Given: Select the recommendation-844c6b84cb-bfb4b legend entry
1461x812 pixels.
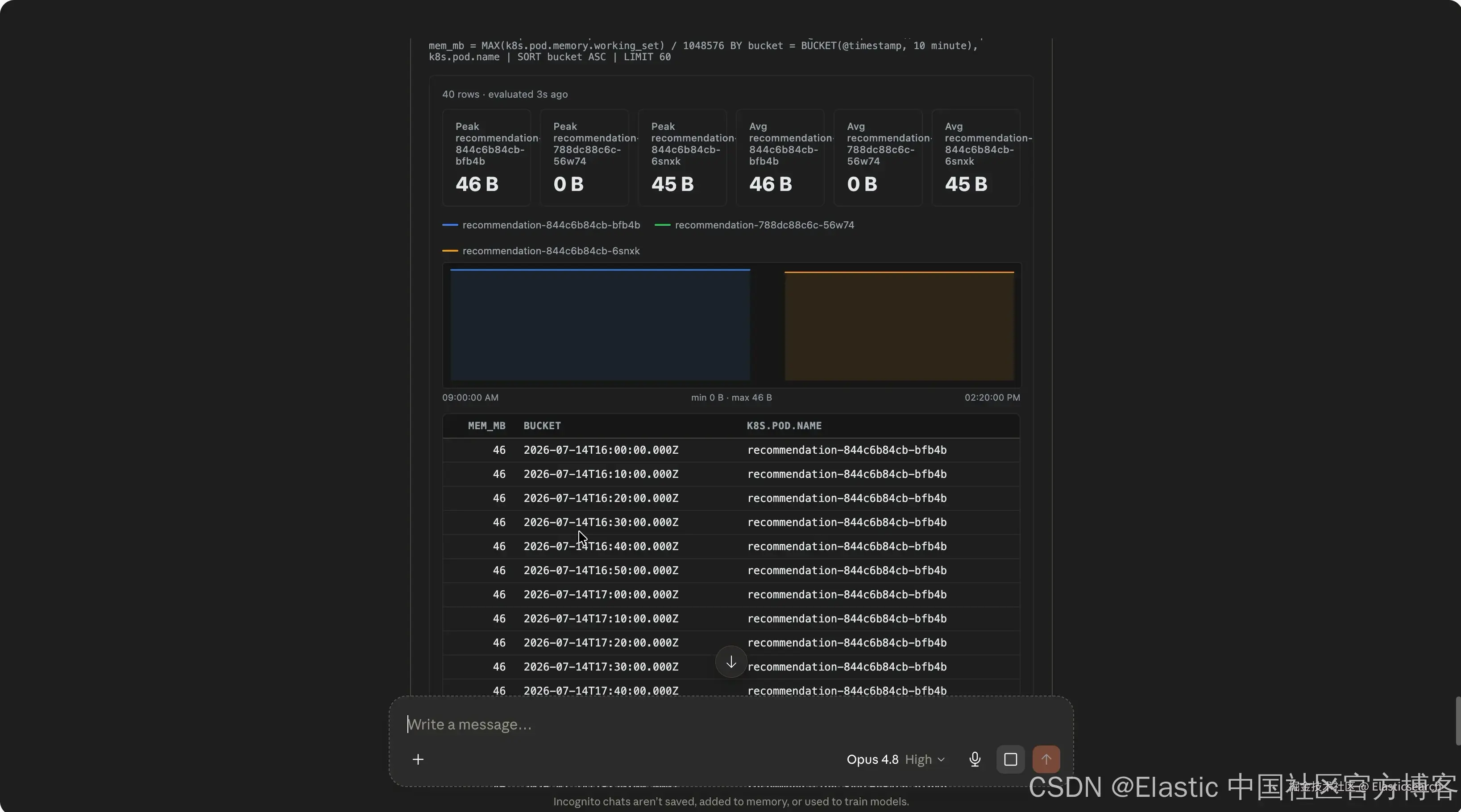Looking at the screenshot, I should coord(541,225).
